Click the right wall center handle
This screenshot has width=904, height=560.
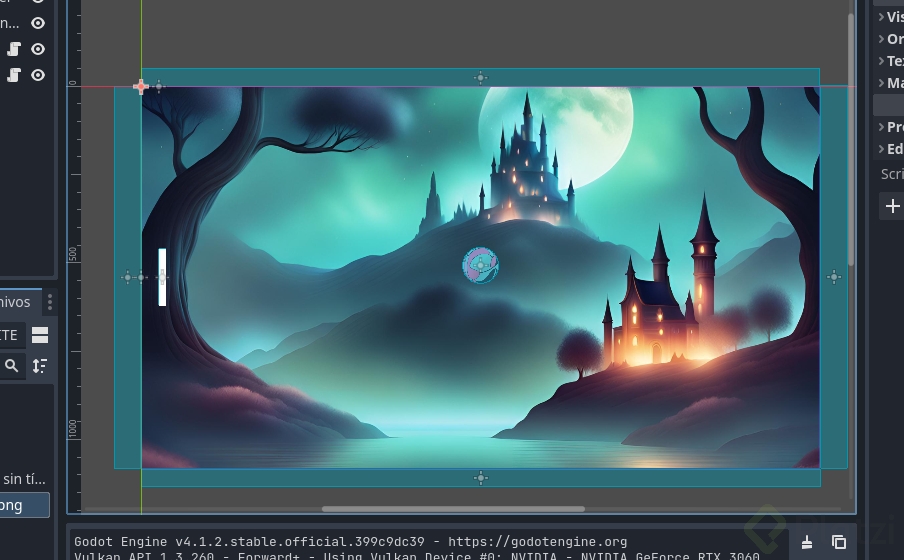834,277
